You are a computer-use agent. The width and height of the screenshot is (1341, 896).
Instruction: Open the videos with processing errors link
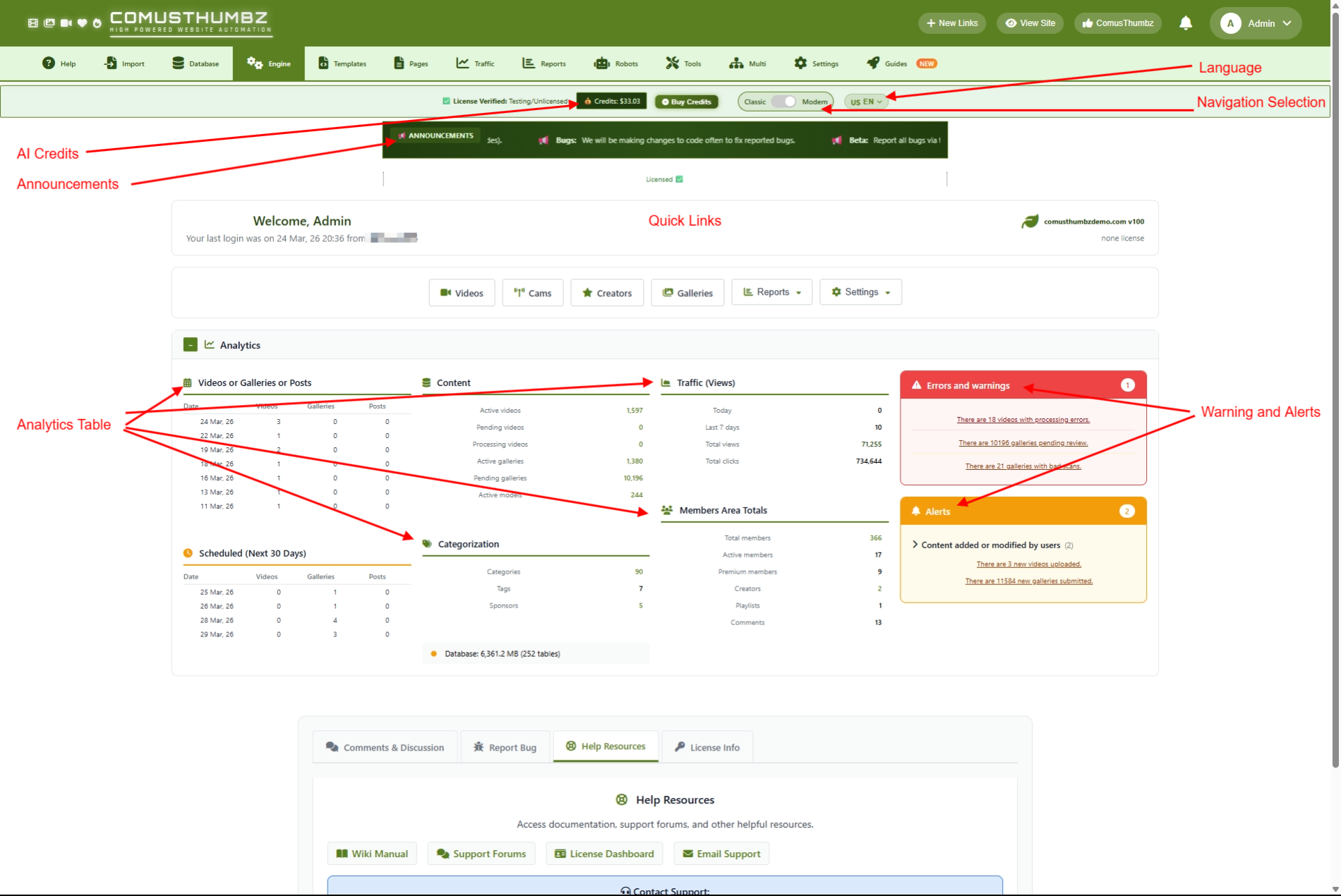pyautogui.click(x=1023, y=420)
